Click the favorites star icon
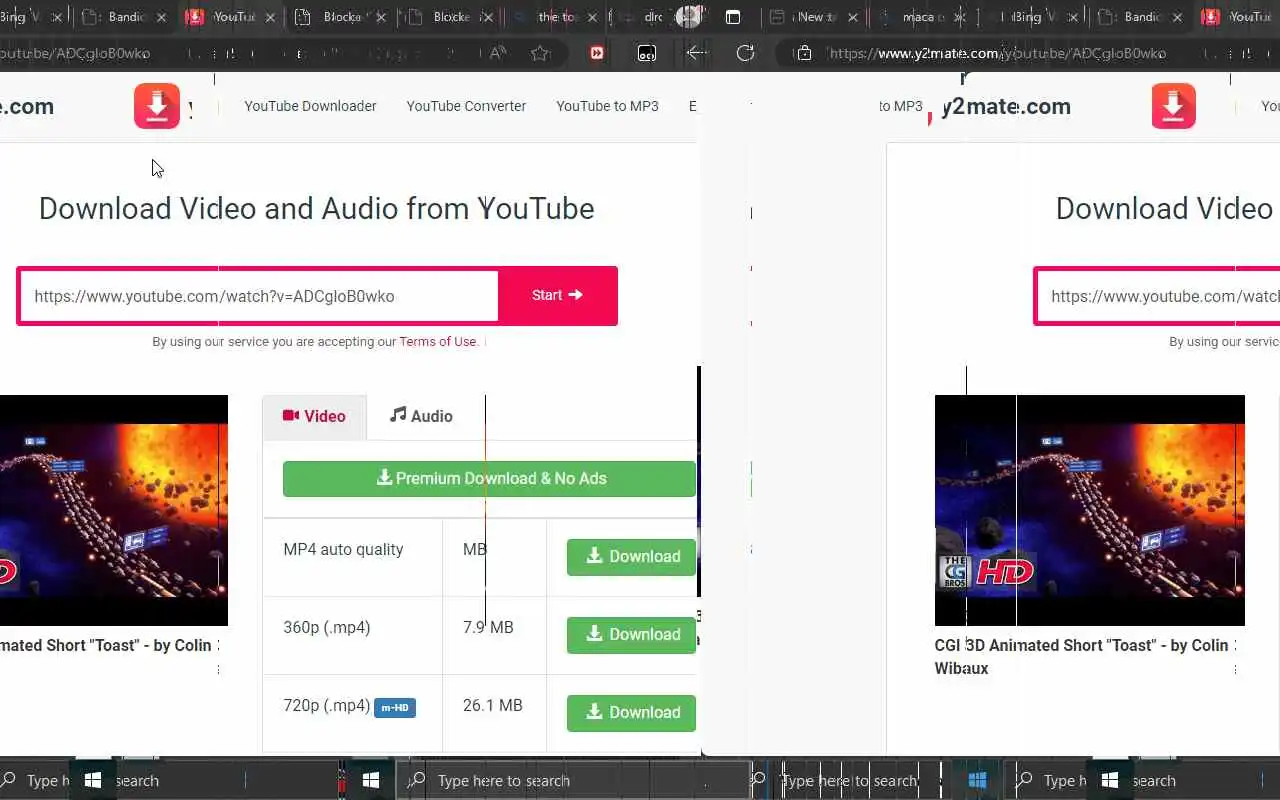1280x800 pixels. point(541,53)
